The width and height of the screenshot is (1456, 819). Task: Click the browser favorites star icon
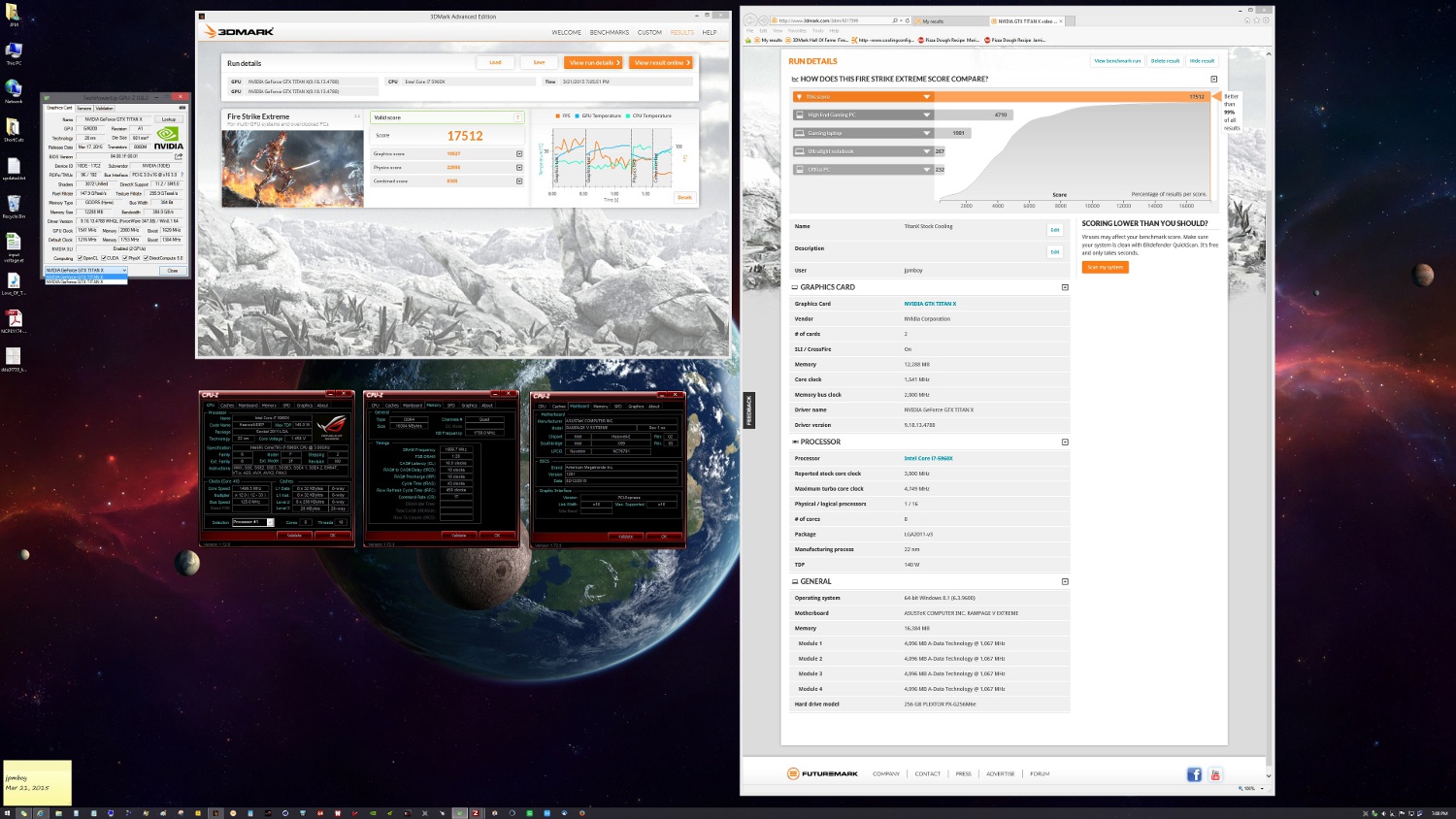1257,20
